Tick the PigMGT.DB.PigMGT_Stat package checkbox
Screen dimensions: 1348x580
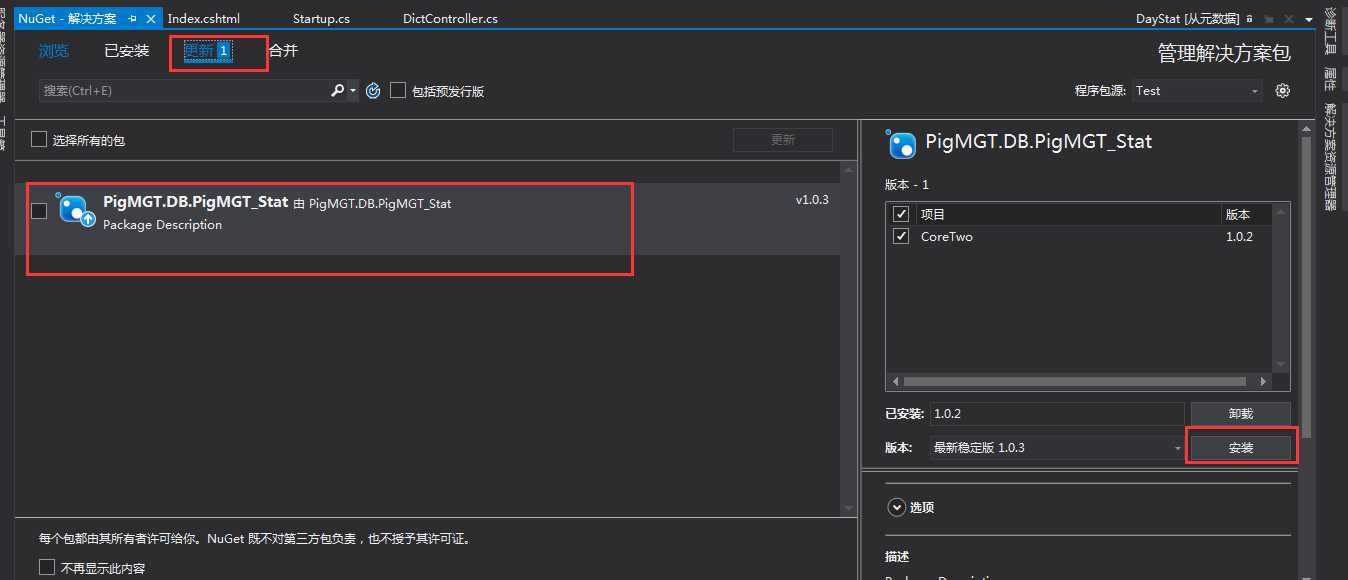(39, 211)
